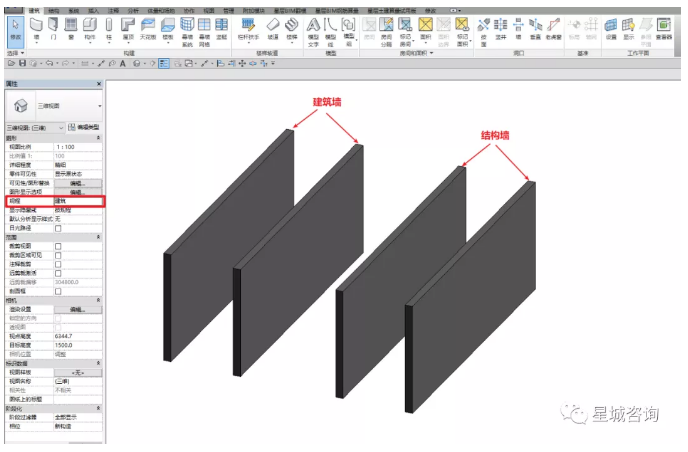Toggle the Section Box (剖面框) checkbox
This screenshot has height=452, width=688.
coord(58,291)
